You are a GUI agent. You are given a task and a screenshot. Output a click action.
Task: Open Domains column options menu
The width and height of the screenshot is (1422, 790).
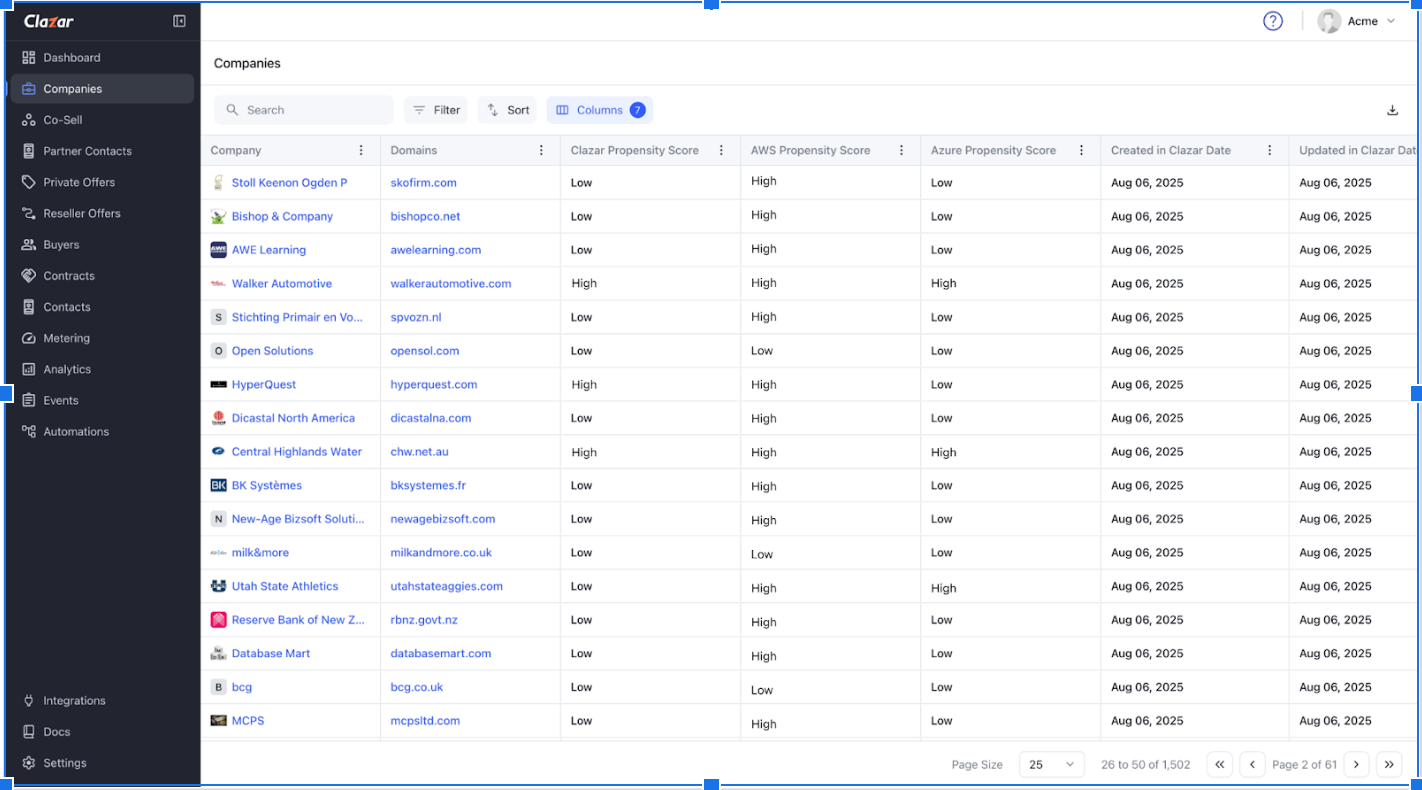pyautogui.click(x=541, y=151)
